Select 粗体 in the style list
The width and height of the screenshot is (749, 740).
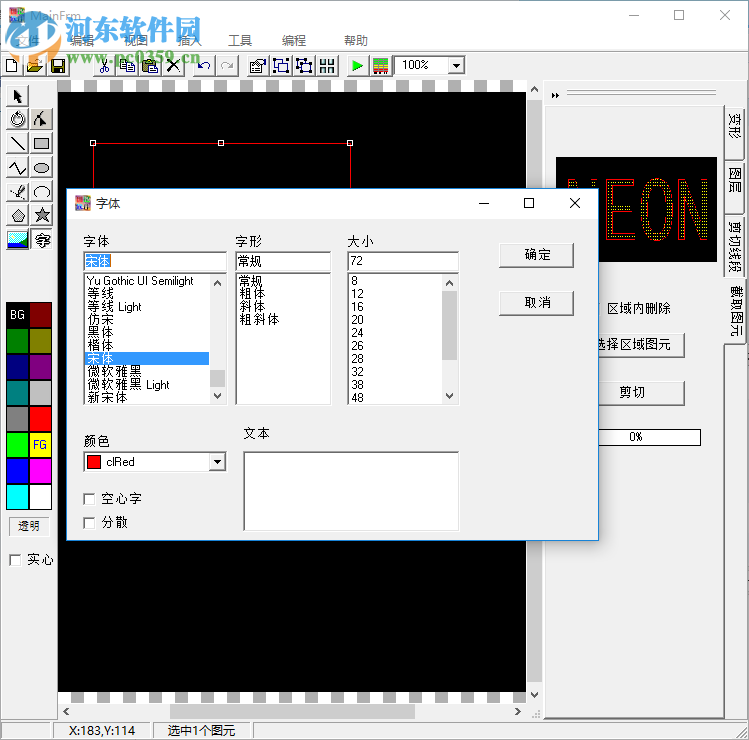(x=283, y=293)
